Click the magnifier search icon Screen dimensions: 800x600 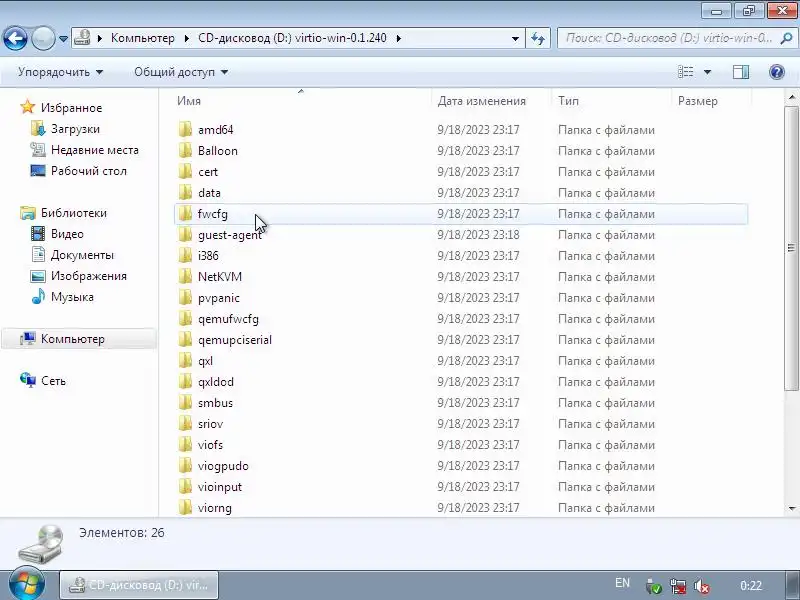pyautogui.click(x=786, y=38)
